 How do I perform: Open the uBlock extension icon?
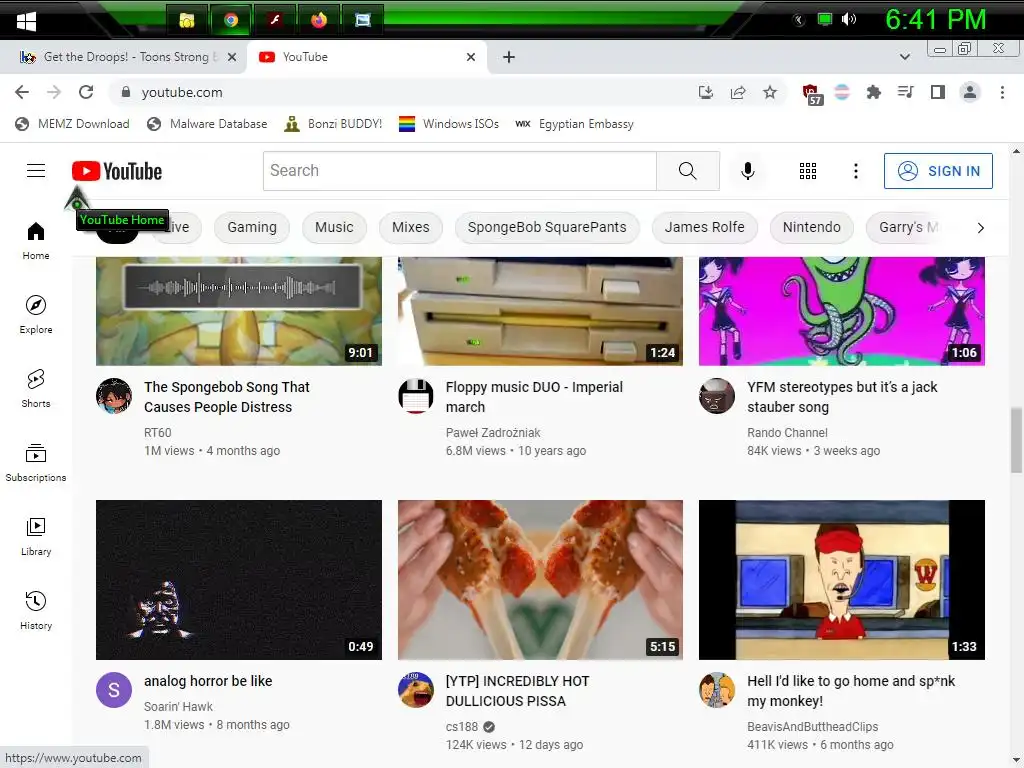click(811, 94)
